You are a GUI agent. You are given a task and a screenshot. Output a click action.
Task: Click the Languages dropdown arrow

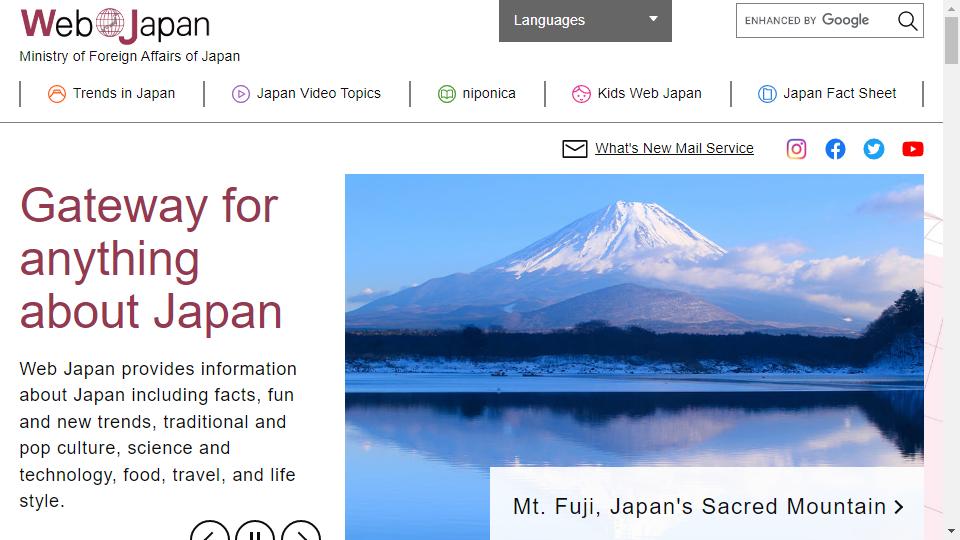coord(653,19)
